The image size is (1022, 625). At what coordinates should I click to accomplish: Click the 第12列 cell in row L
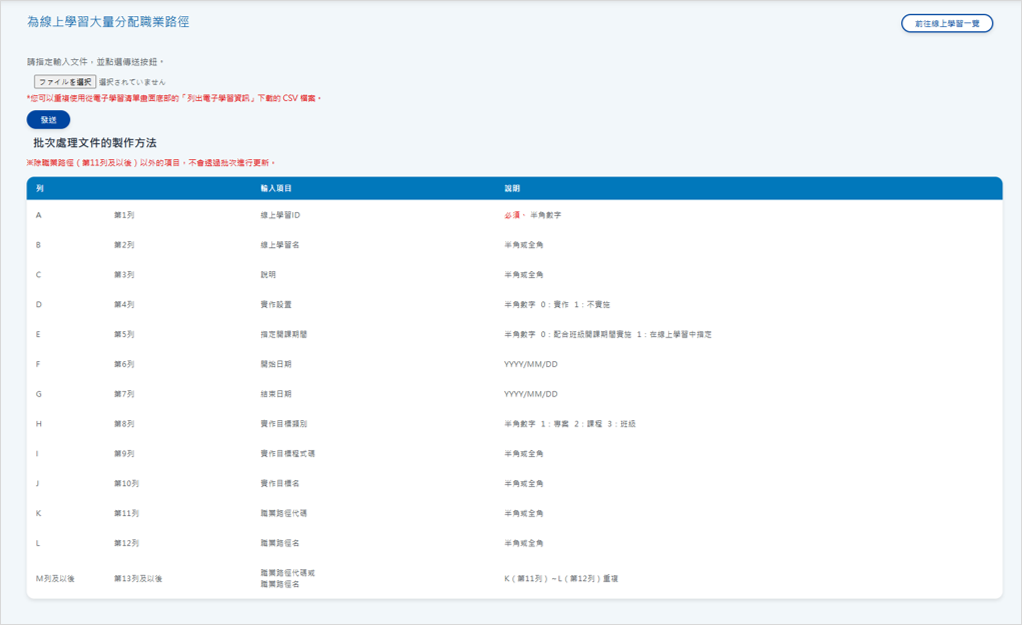pyautogui.click(x=126, y=543)
